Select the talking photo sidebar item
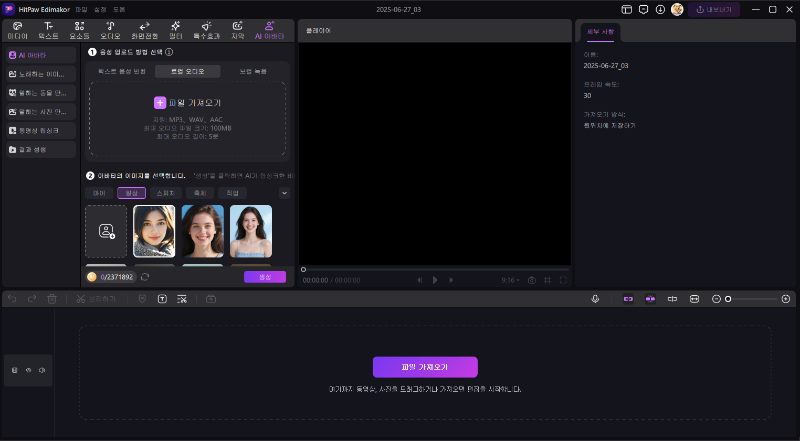 [x=41, y=112]
